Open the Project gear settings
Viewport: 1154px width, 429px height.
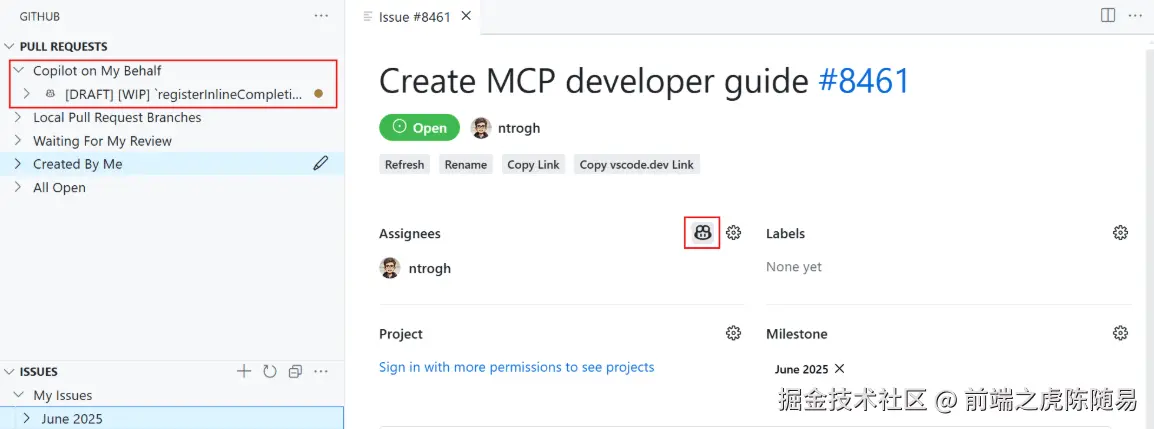[x=733, y=333]
